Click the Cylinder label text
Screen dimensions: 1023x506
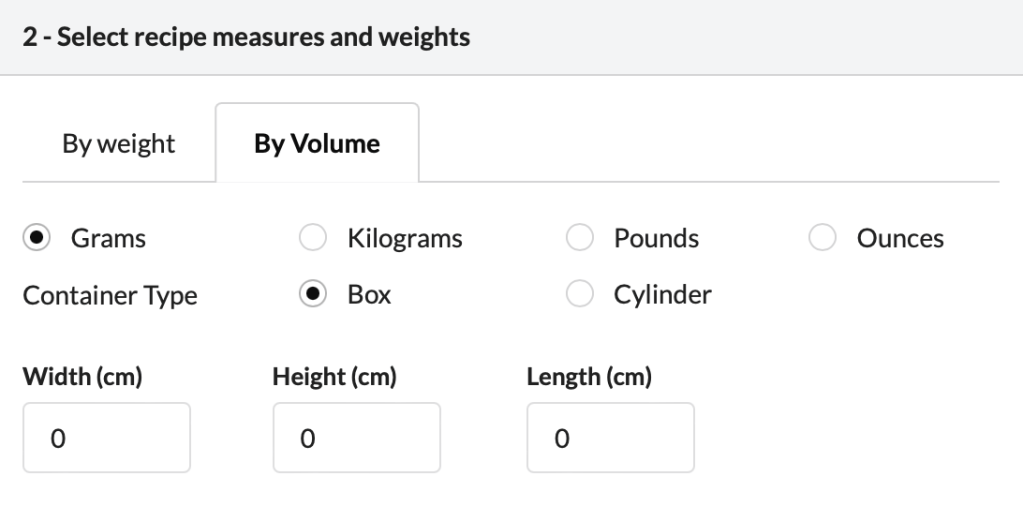click(x=662, y=295)
